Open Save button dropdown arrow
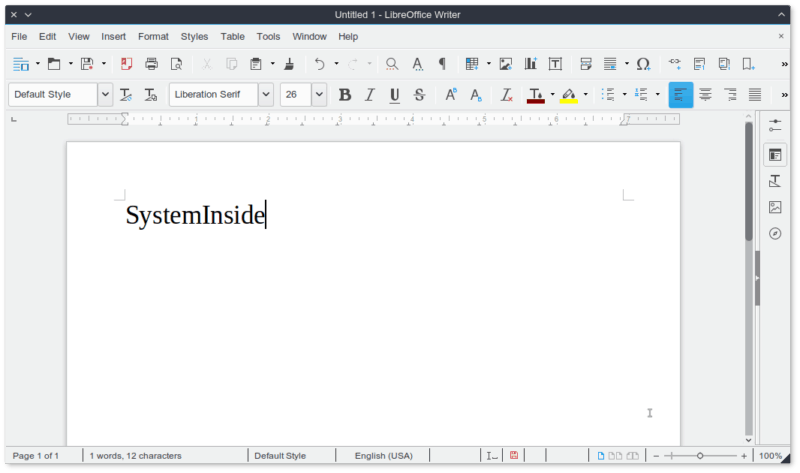This screenshot has width=800, height=473. 104,64
